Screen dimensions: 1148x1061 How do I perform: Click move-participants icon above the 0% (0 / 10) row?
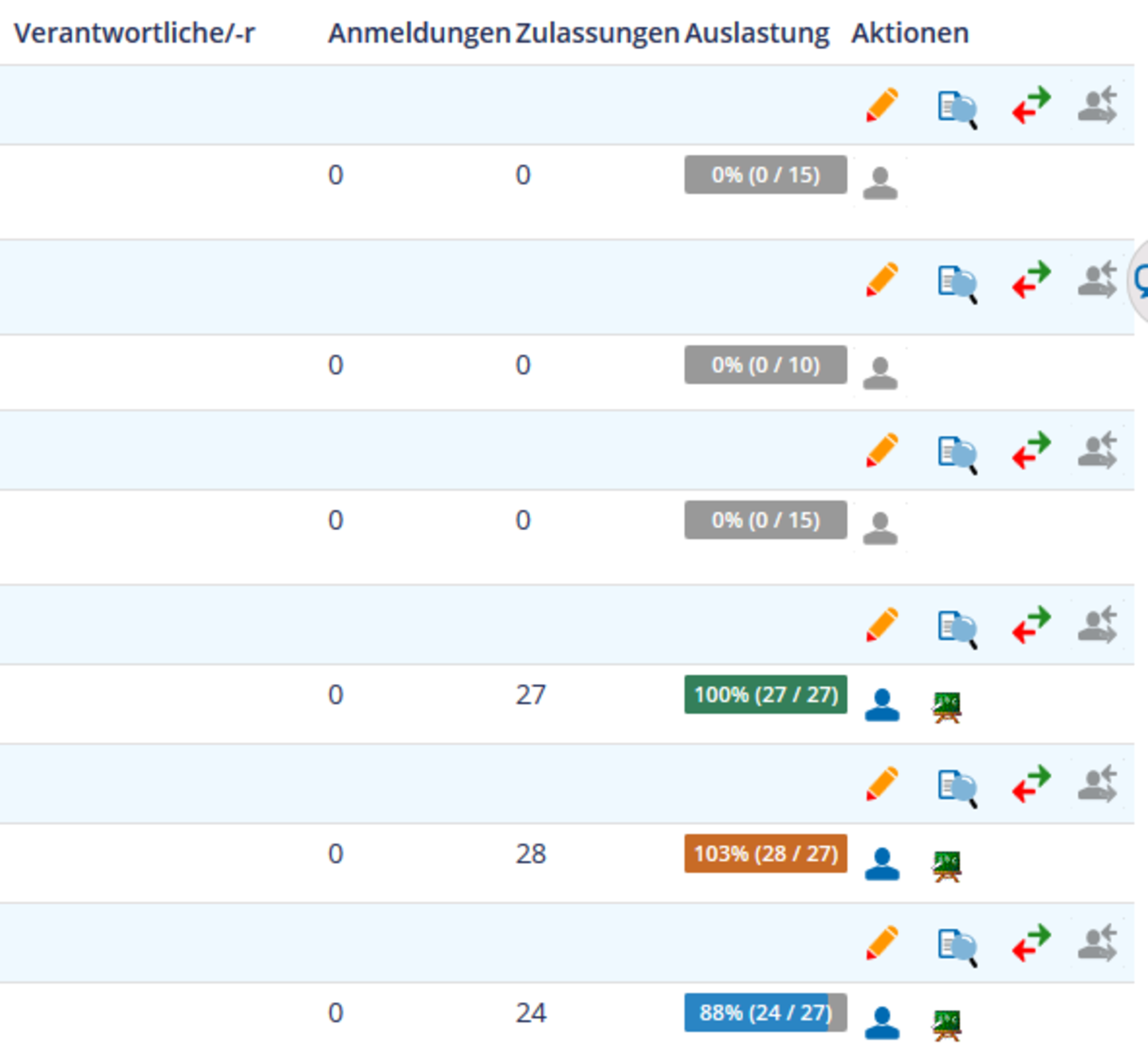1098,280
